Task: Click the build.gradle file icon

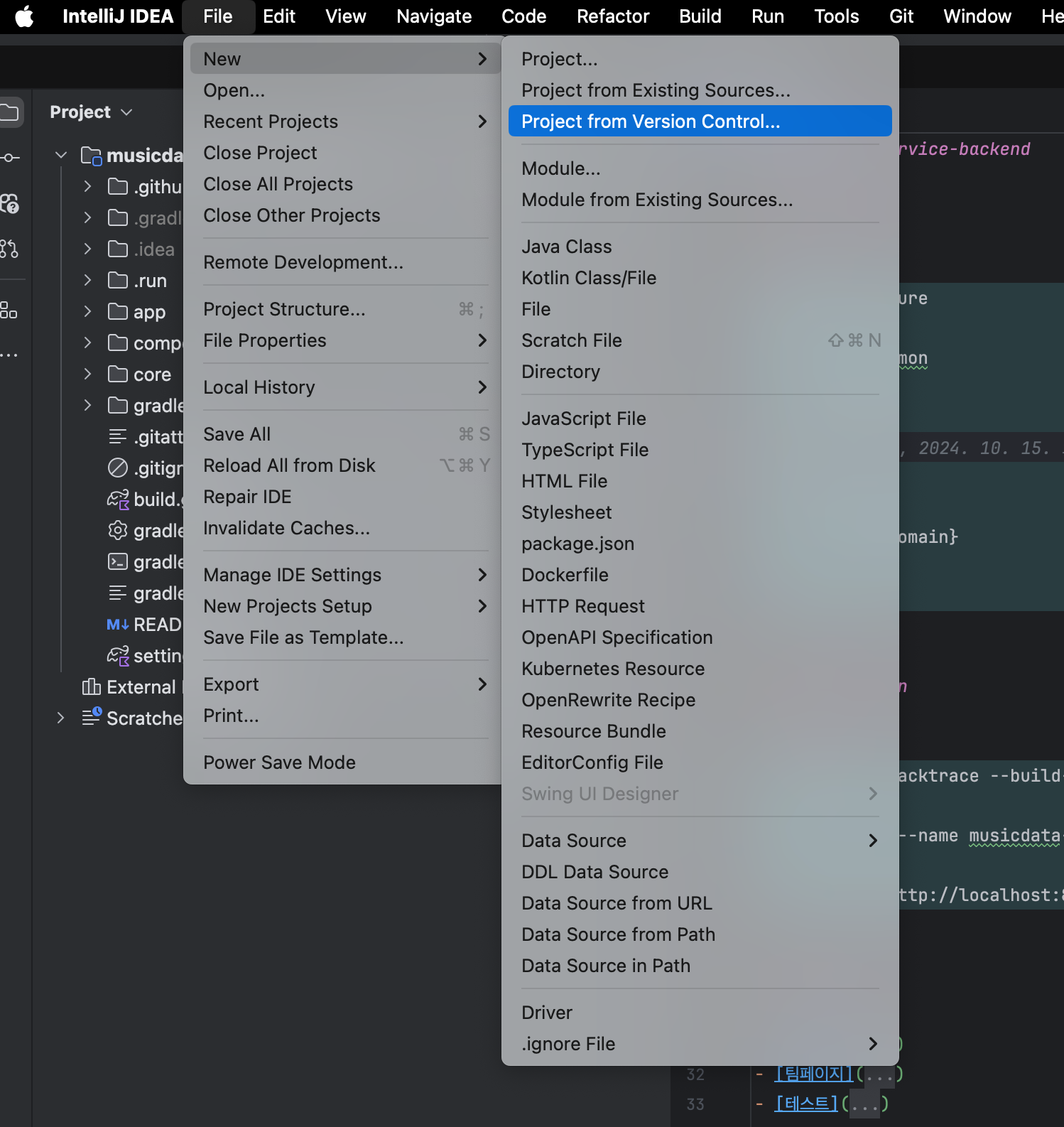Action: (118, 500)
